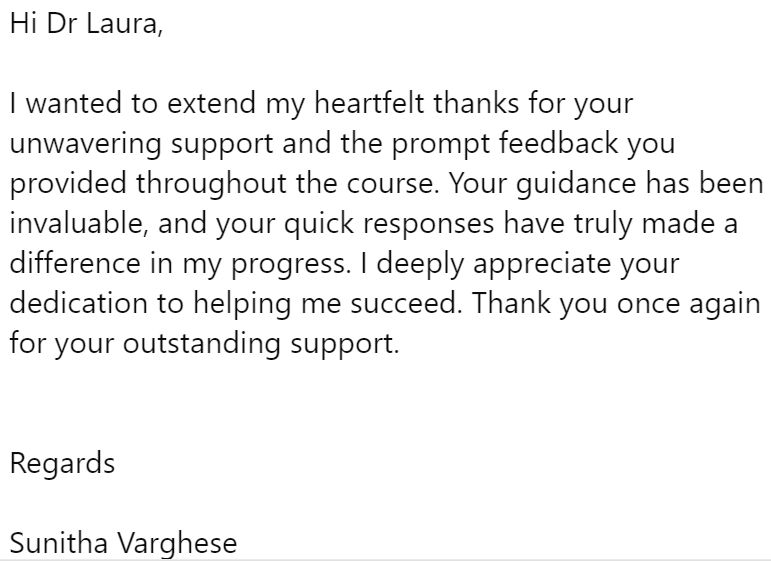Click the greeting line 'Hi Dr Laura,'
Screen dimensions: 771x561
86,24
